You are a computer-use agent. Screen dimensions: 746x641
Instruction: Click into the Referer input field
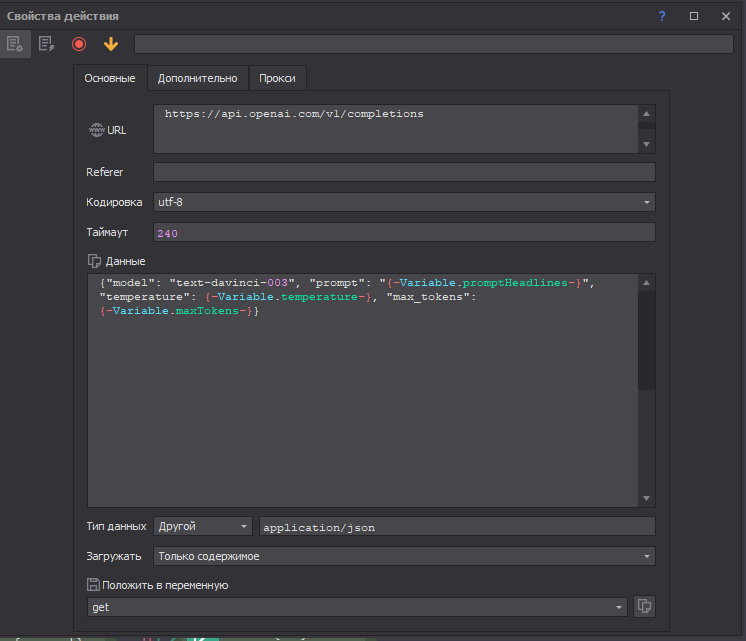point(404,172)
